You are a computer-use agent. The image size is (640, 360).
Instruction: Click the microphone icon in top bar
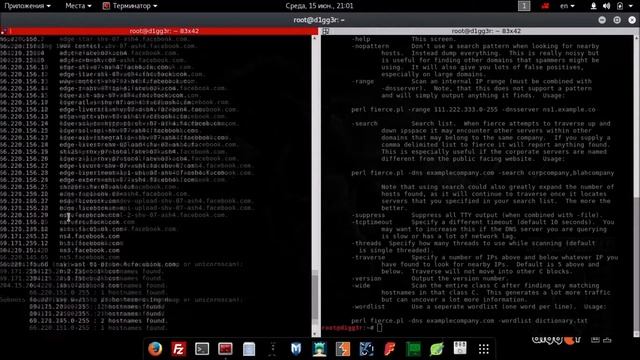pyautogui.click(x=593, y=6)
